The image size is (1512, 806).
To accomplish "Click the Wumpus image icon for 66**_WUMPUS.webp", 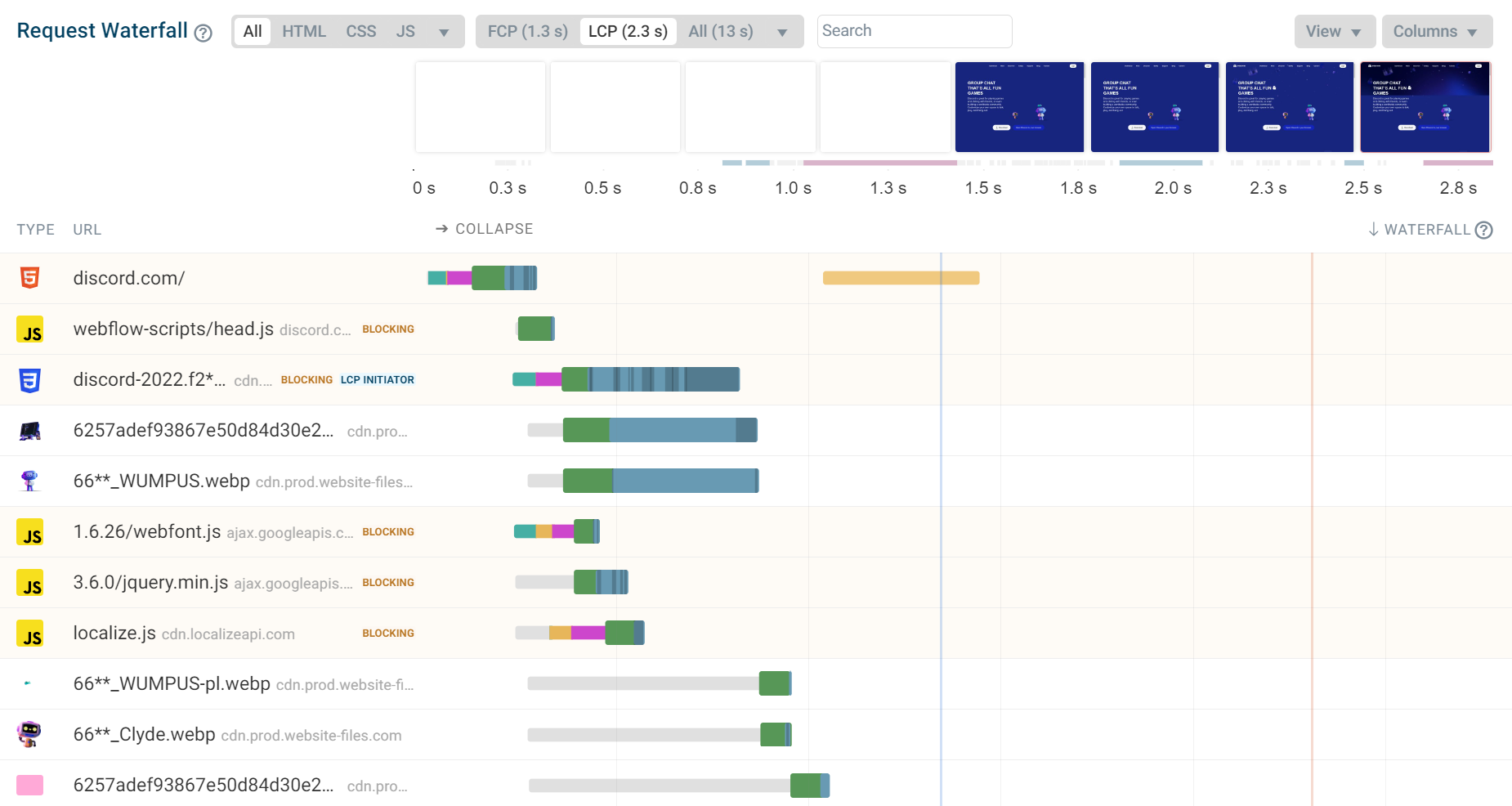I will coord(30,481).
